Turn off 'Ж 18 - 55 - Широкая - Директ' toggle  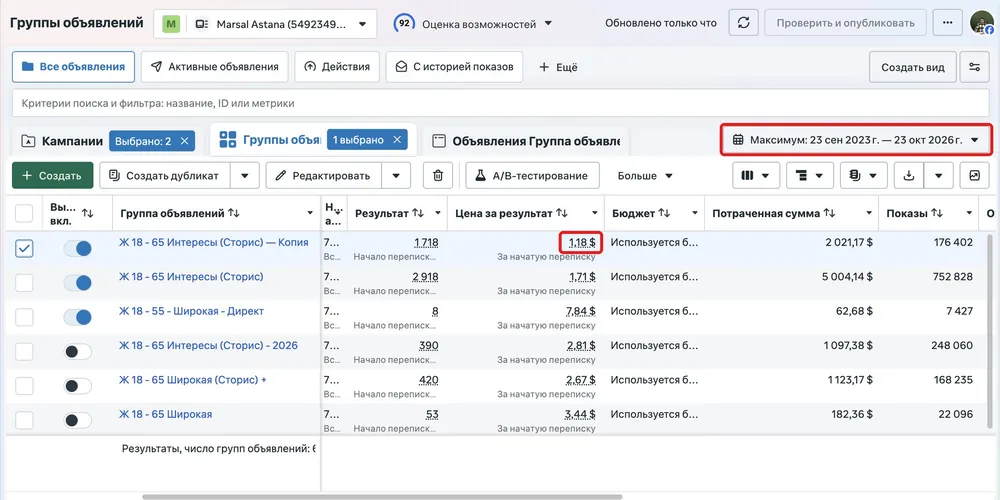pos(77,317)
